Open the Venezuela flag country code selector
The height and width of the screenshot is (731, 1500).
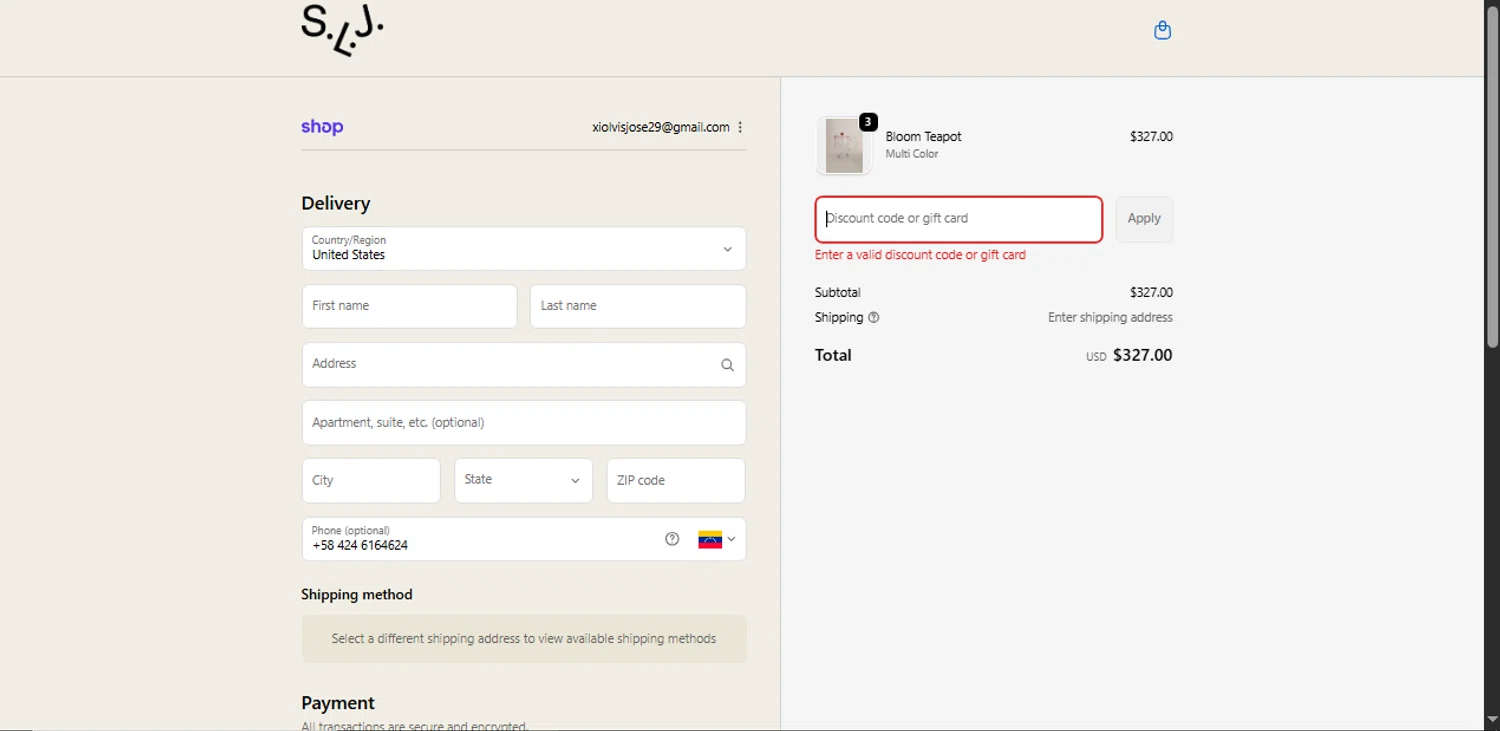(x=717, y=539)
